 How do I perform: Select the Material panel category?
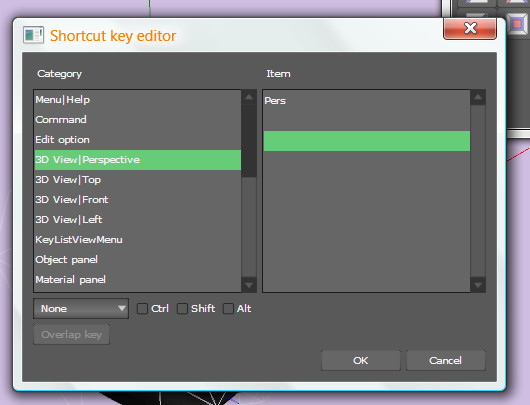click(x=138, y=280)
